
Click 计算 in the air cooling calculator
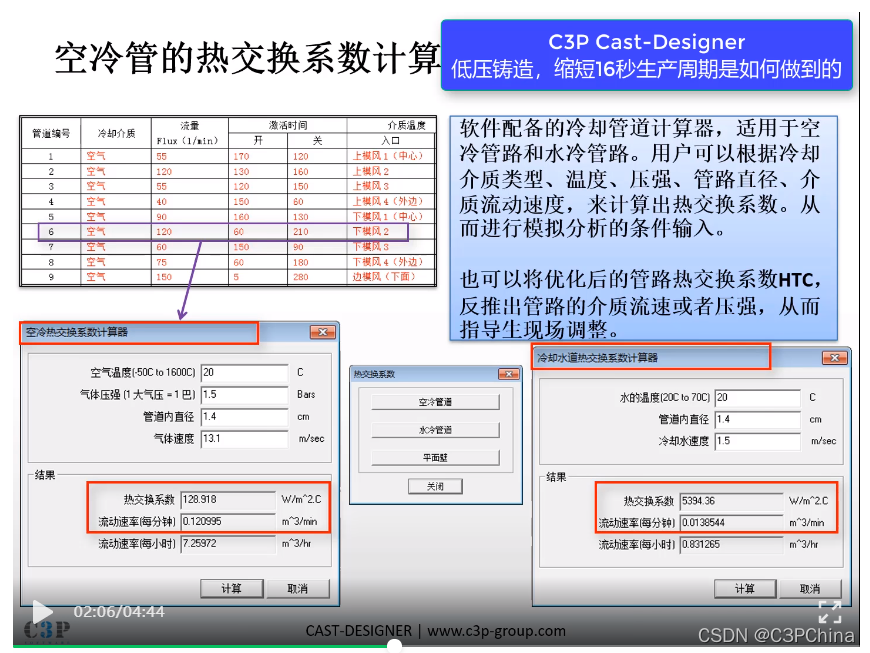pyautogui.click(x=231, y=589)
